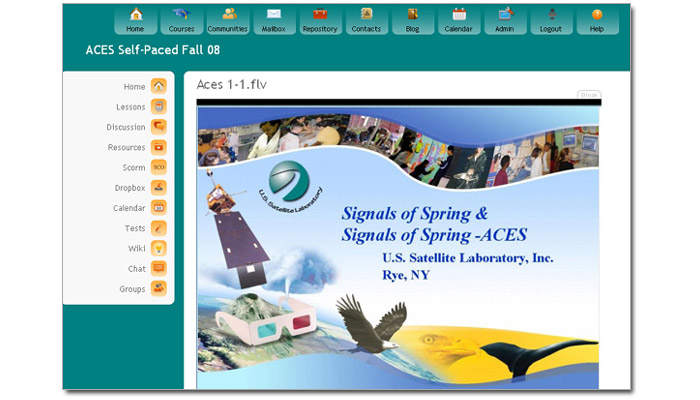
Task: Open Help in top navigation
Action: pyautogui.click(x=598, y=21)
